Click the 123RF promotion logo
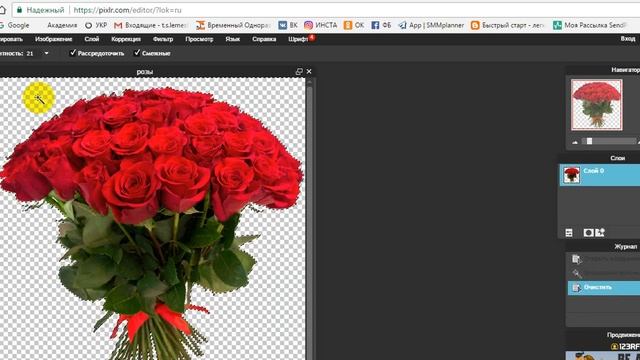Viewport: 640px width, 360px height. click(625, 346)
